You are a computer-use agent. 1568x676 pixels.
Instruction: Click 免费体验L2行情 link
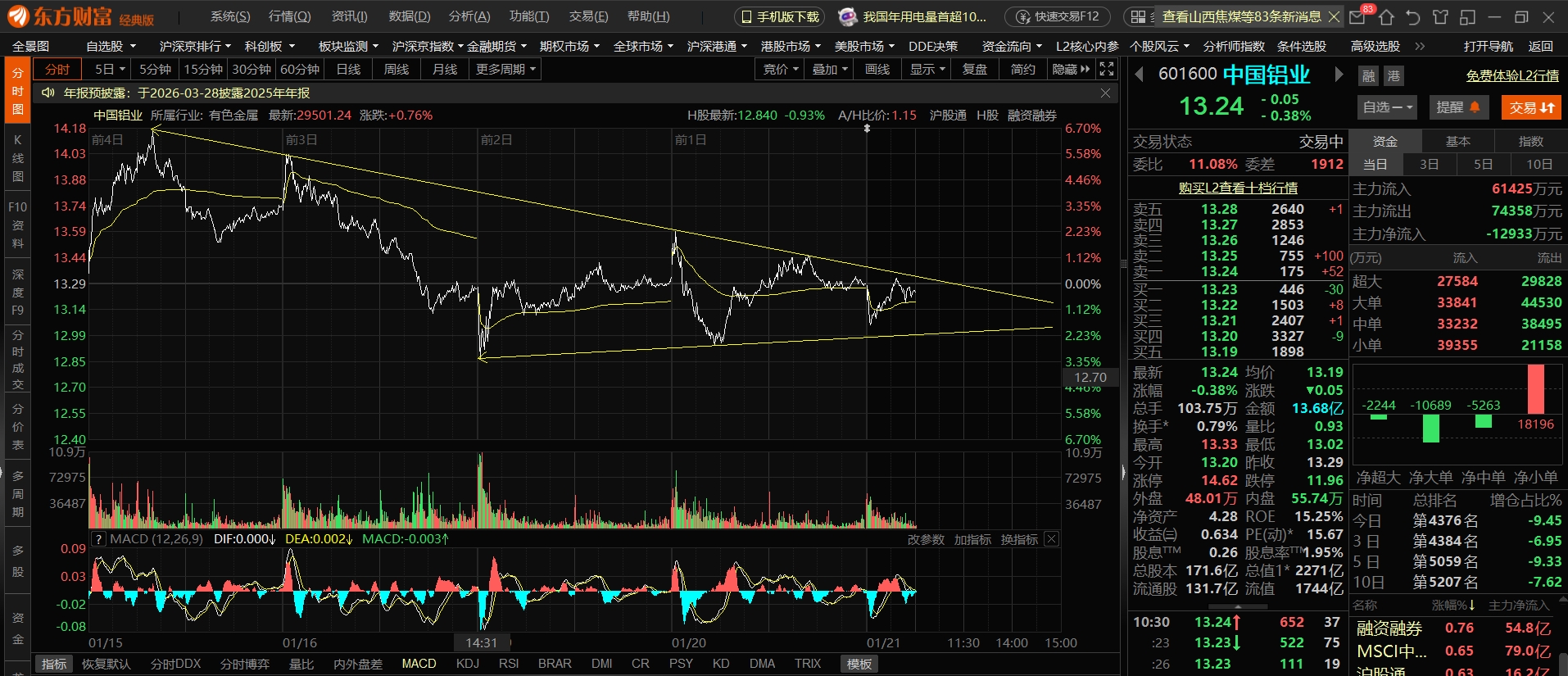(x=1512, y=76)
